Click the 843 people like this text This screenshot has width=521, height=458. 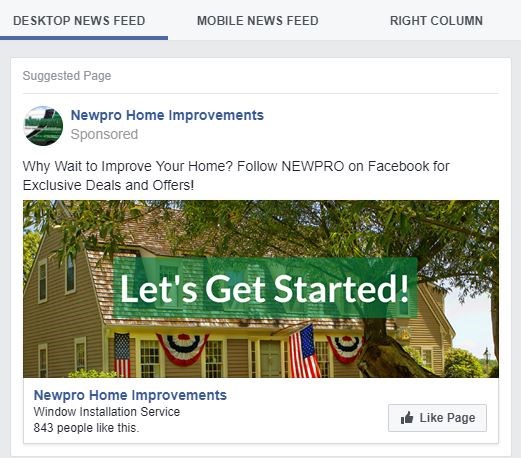86,428
